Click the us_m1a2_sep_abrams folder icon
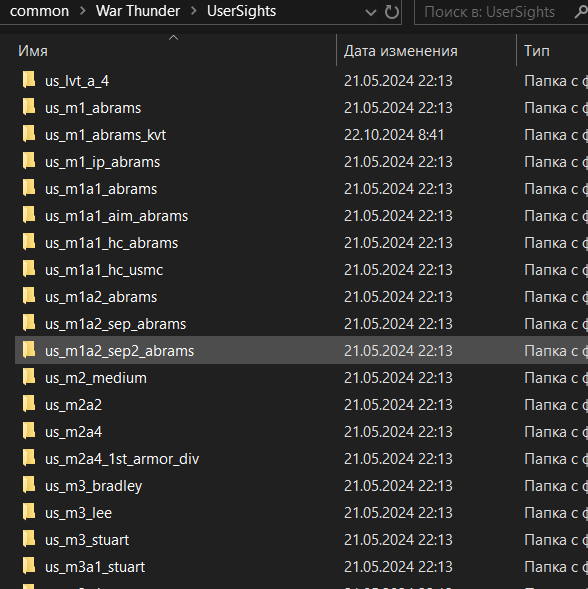The width and height of the screenshot is (588, 589). [29, 323]
